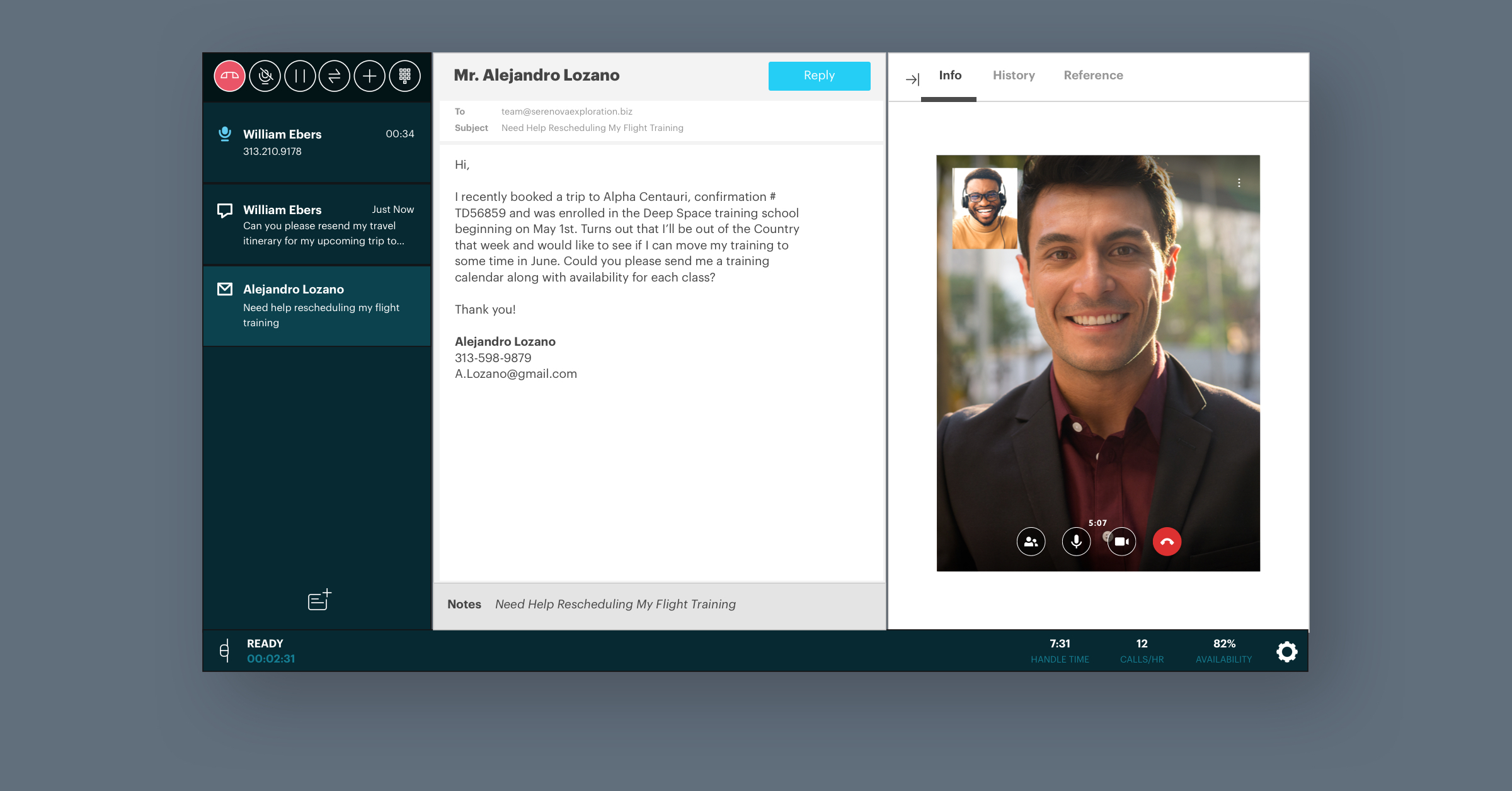
Task: Mute the microphone in the top call toolbar
Action: coord(265,76)
